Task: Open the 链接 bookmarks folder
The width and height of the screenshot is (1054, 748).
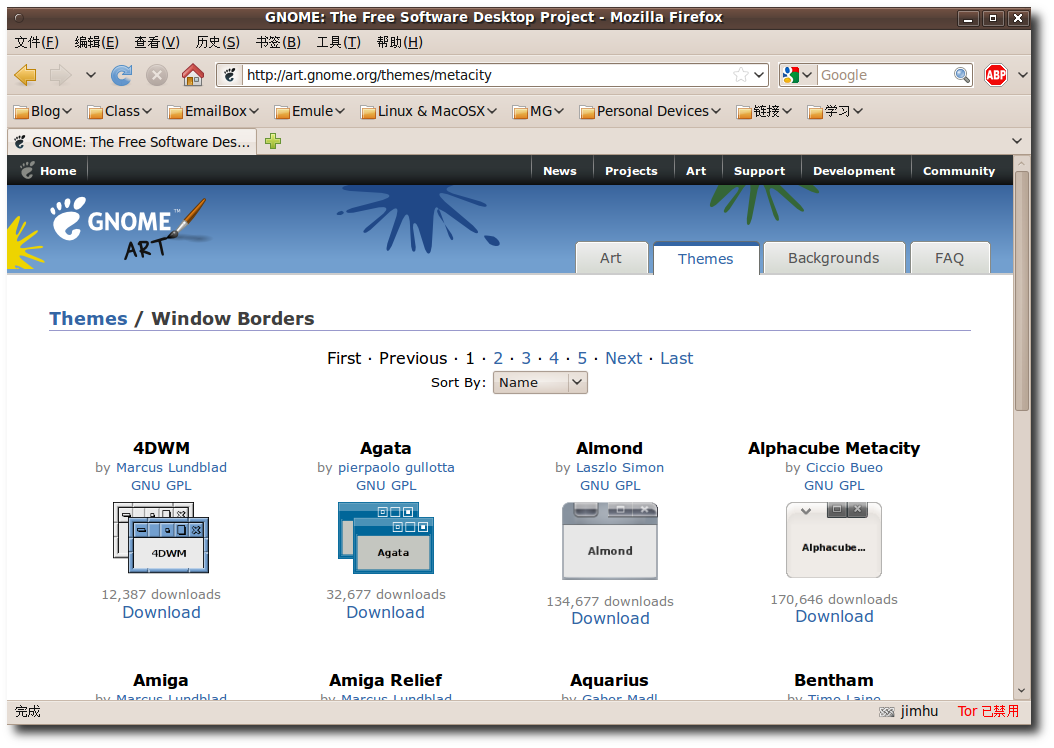Action: 764,111
